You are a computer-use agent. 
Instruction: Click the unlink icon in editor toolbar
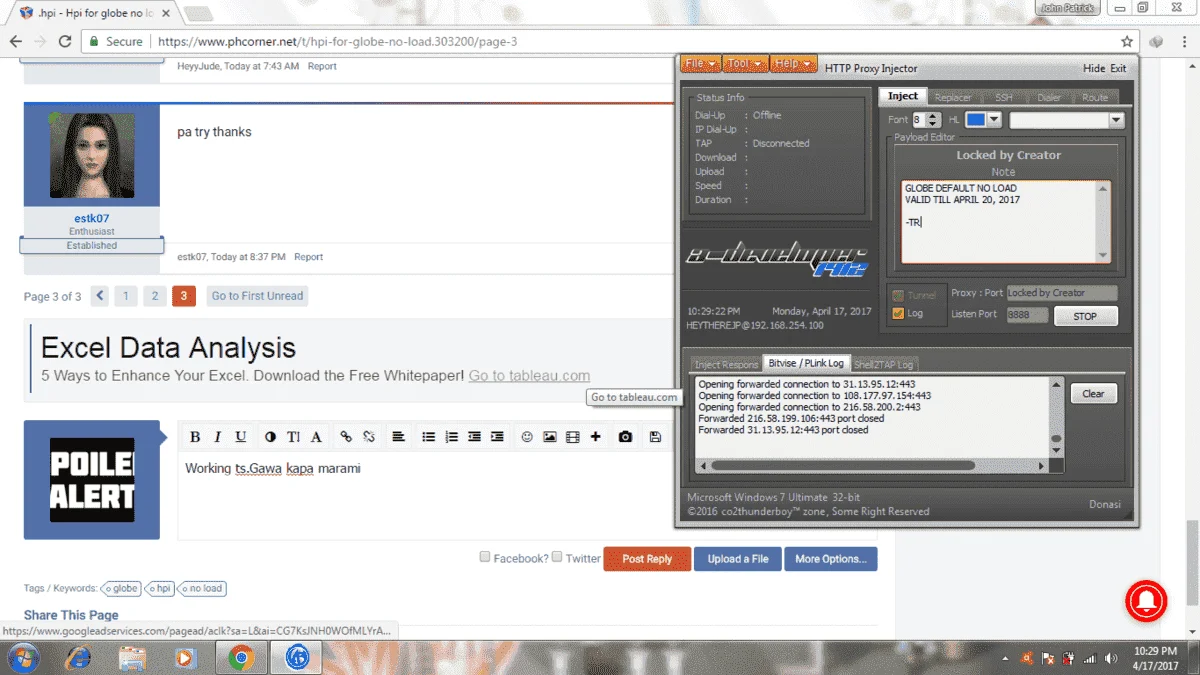click(x=369, y=437)
